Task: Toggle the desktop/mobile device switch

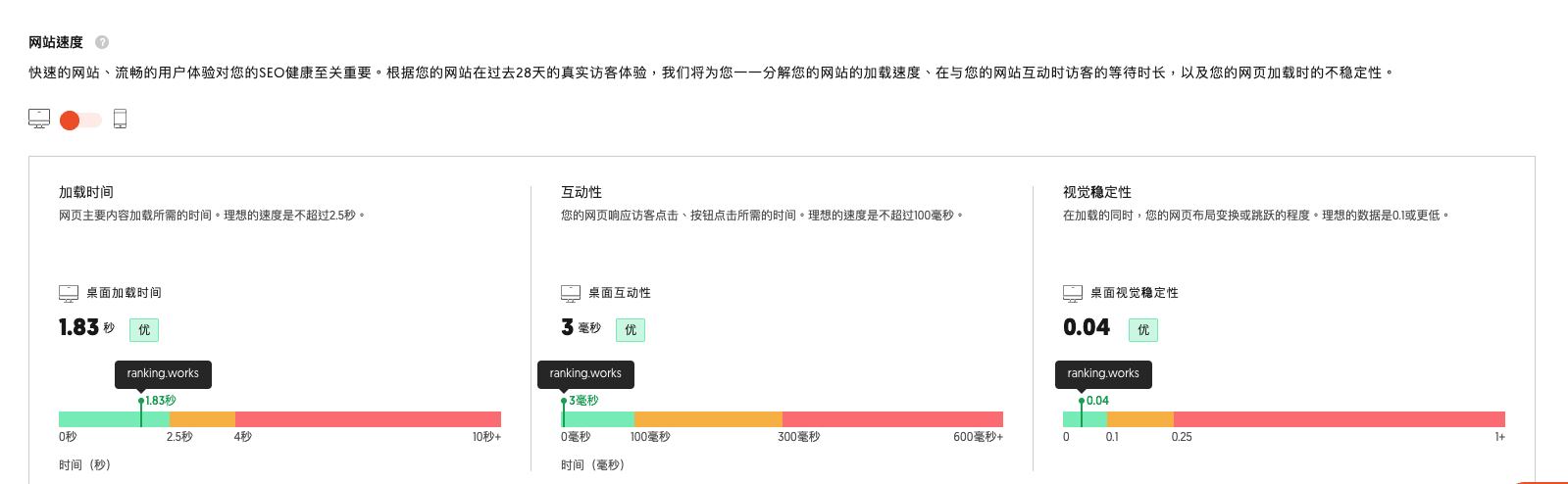Action: pos(80,120)
